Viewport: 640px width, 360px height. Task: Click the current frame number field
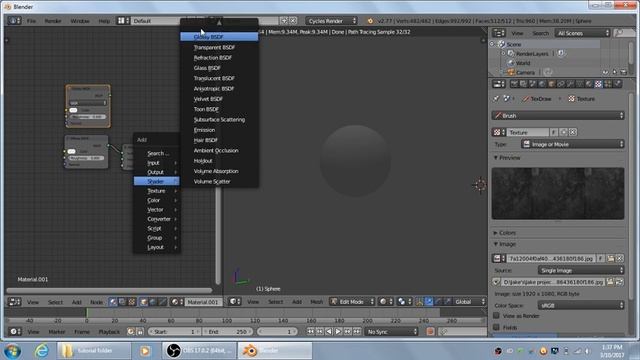coord(278,331)
